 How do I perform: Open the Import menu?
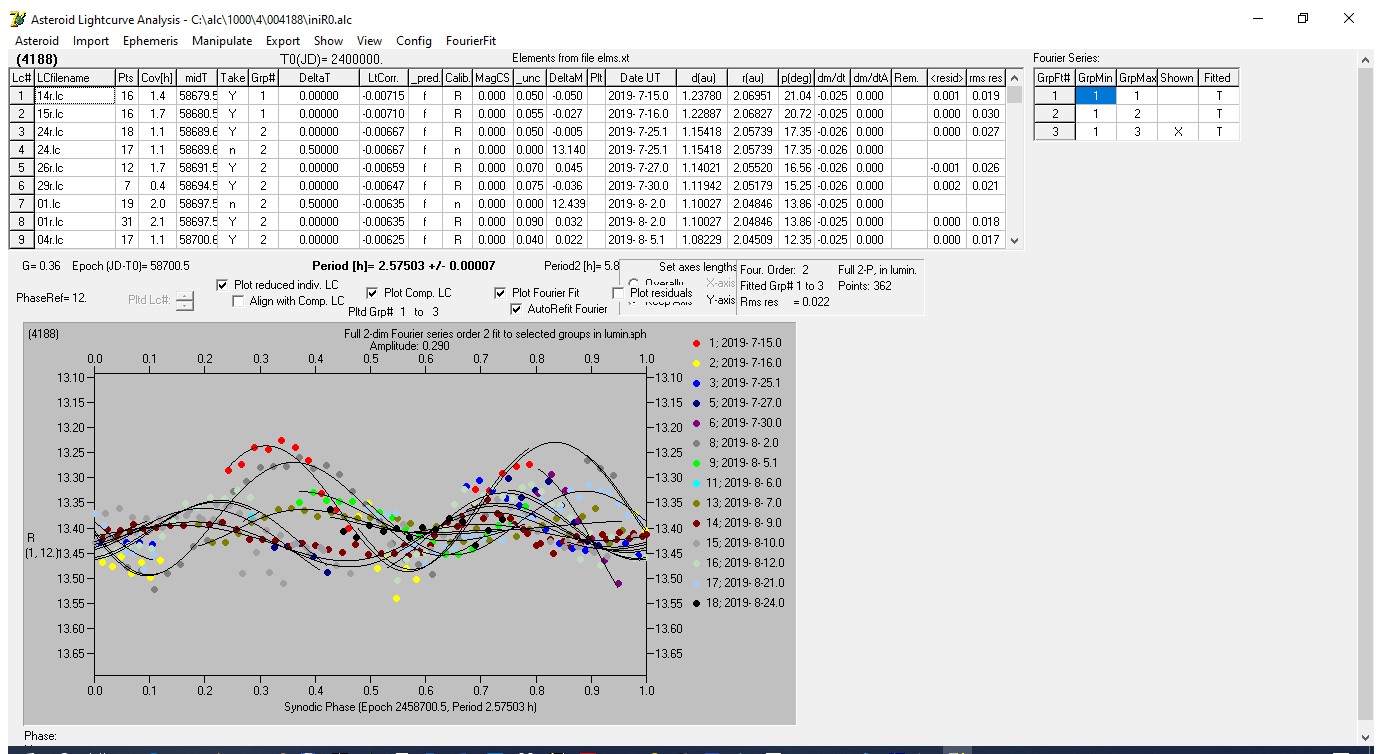coord(91,41)
